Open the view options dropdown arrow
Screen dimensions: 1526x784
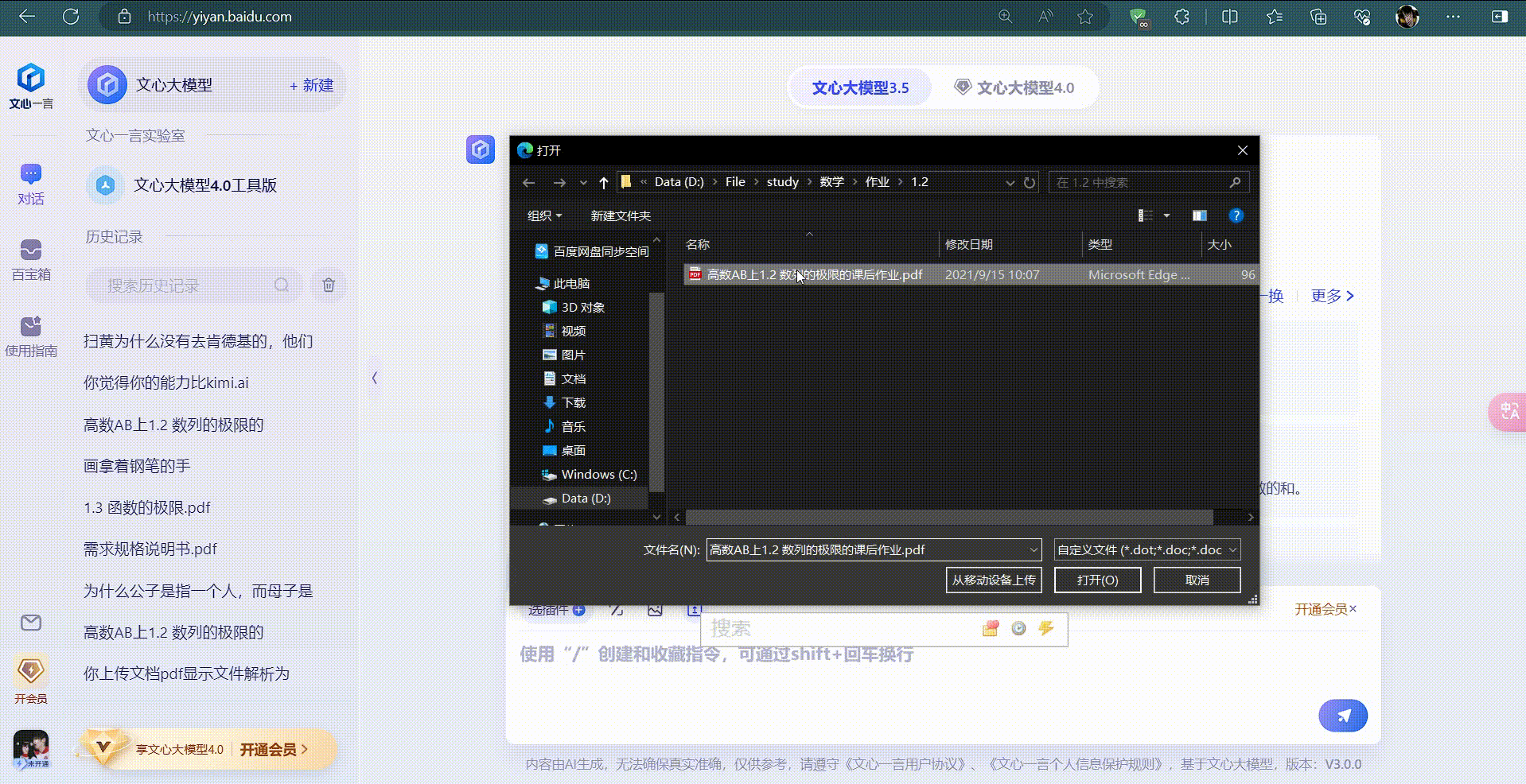[1167, 215]
